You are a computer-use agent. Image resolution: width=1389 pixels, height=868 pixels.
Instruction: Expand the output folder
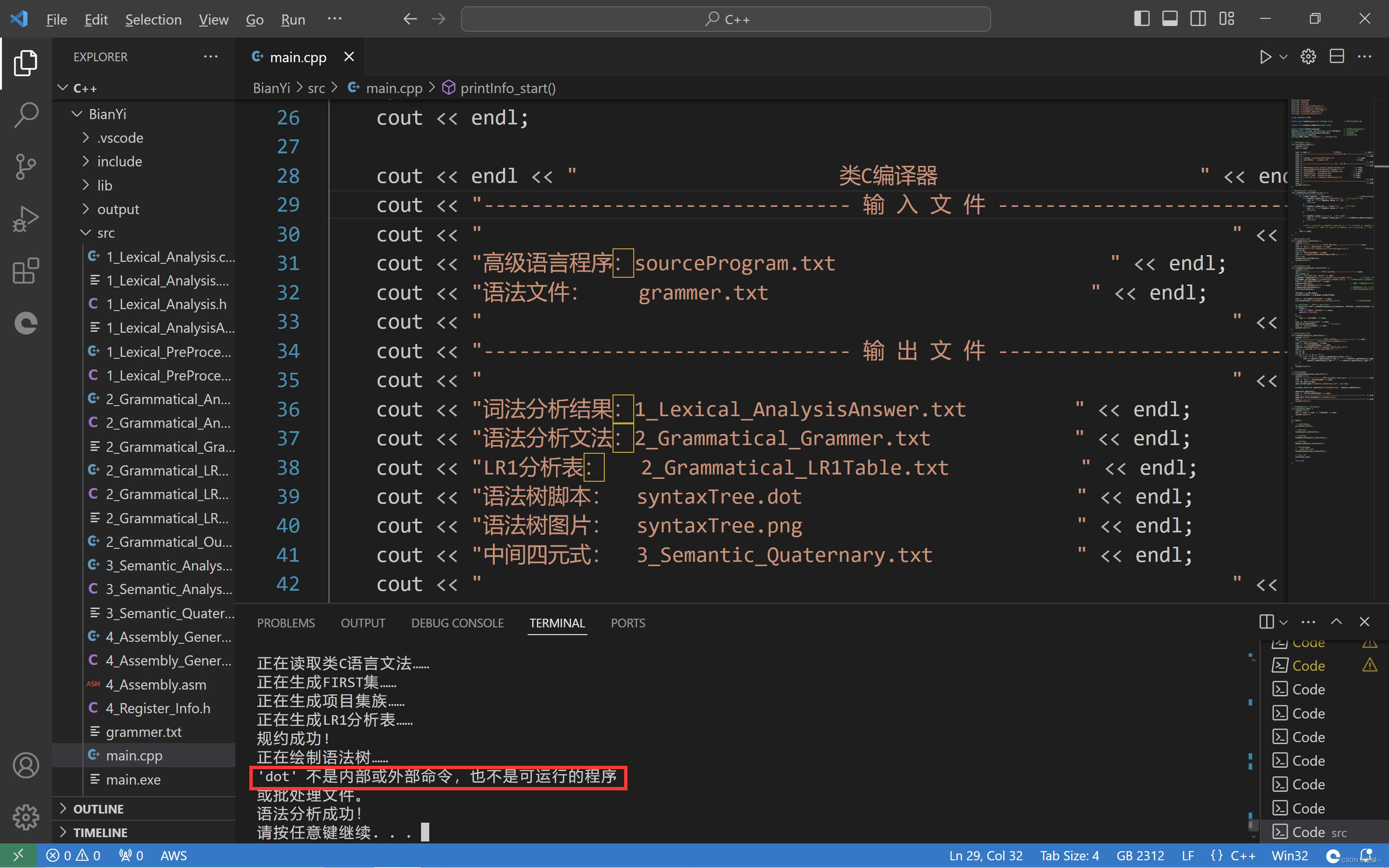(x=118, y=209)
